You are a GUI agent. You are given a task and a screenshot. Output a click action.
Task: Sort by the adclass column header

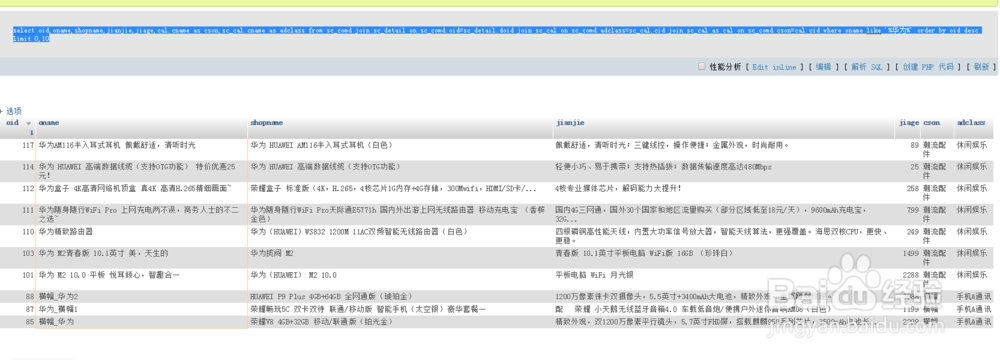tap(971, 123)
